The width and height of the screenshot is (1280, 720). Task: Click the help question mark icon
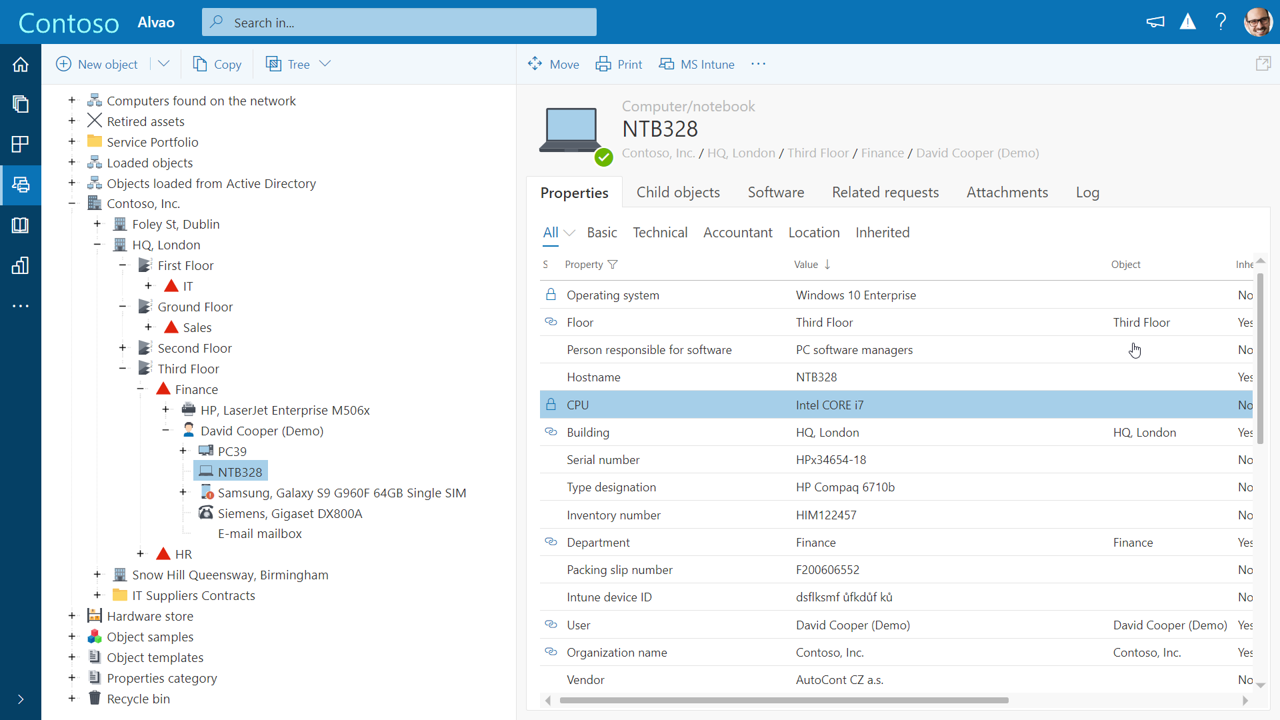[1221, 21]
